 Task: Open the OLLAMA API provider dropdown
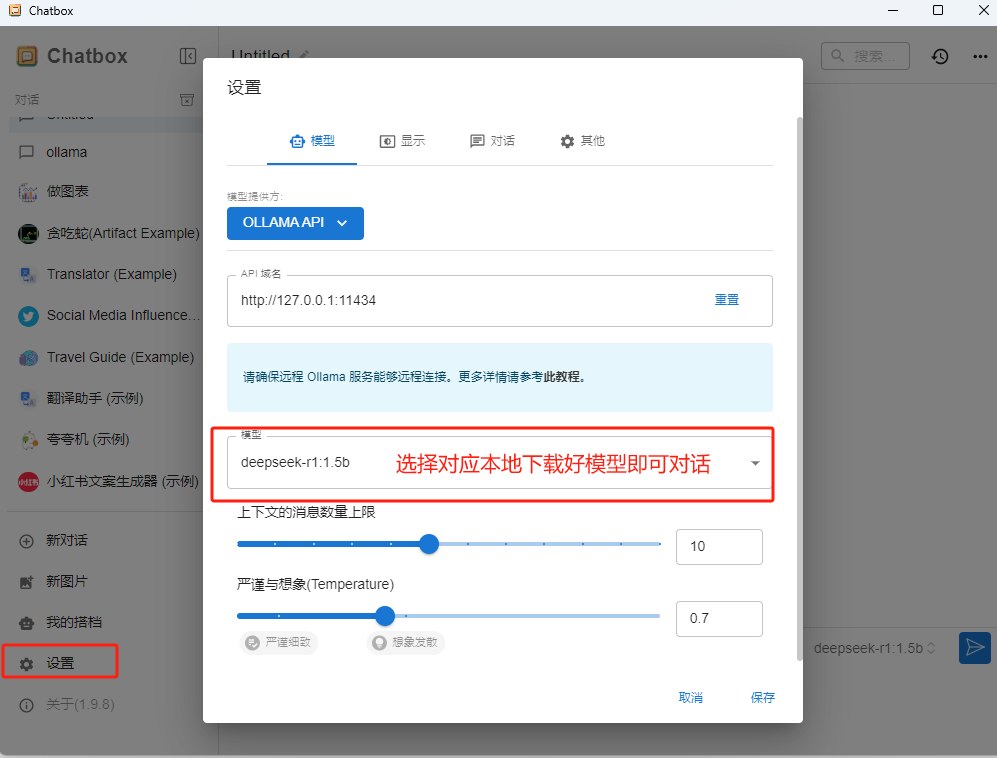coord(295,223)
